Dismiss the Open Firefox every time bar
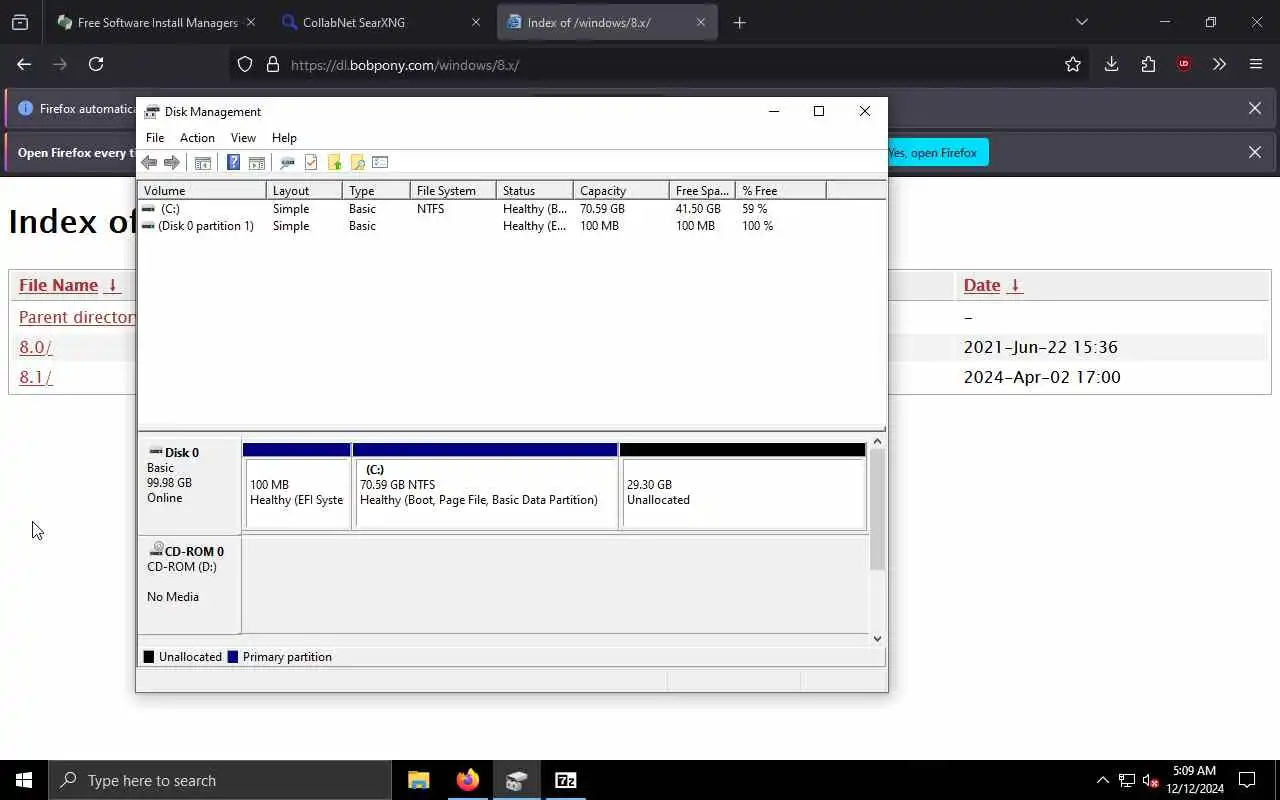1280x800 pixels. point(1255,152)
